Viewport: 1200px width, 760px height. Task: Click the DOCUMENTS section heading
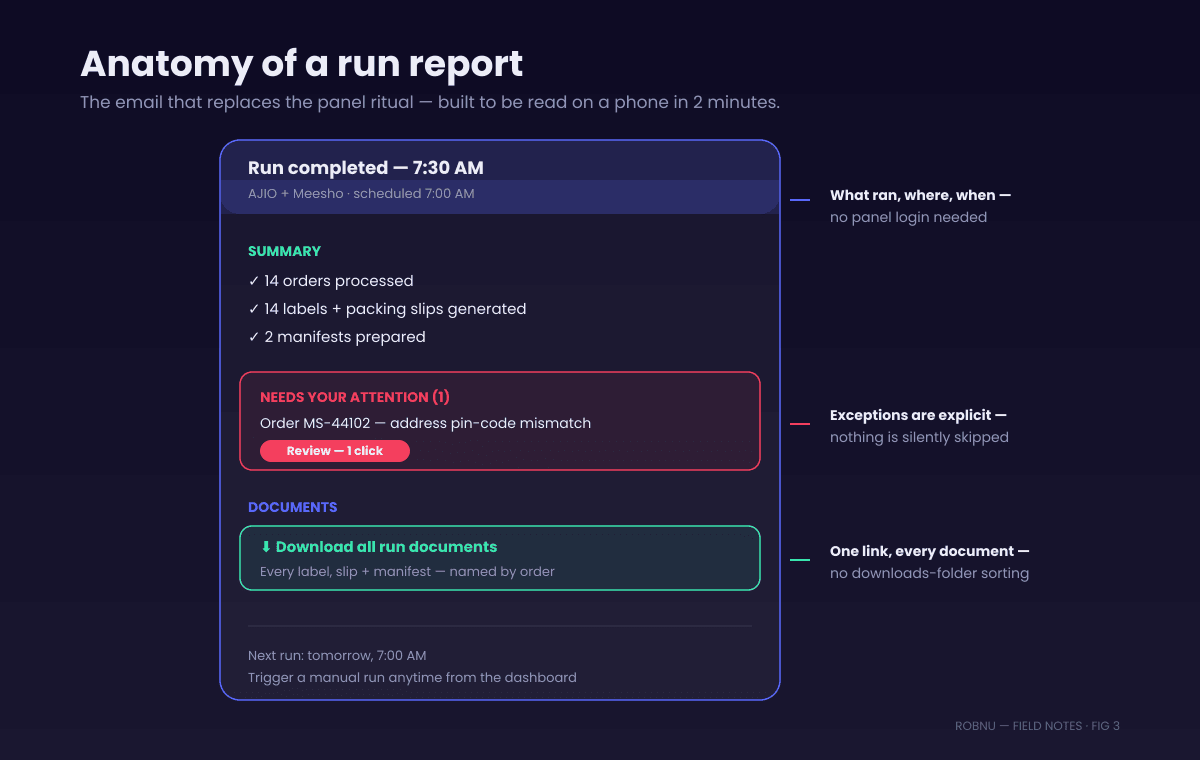[x=293, y=507]
